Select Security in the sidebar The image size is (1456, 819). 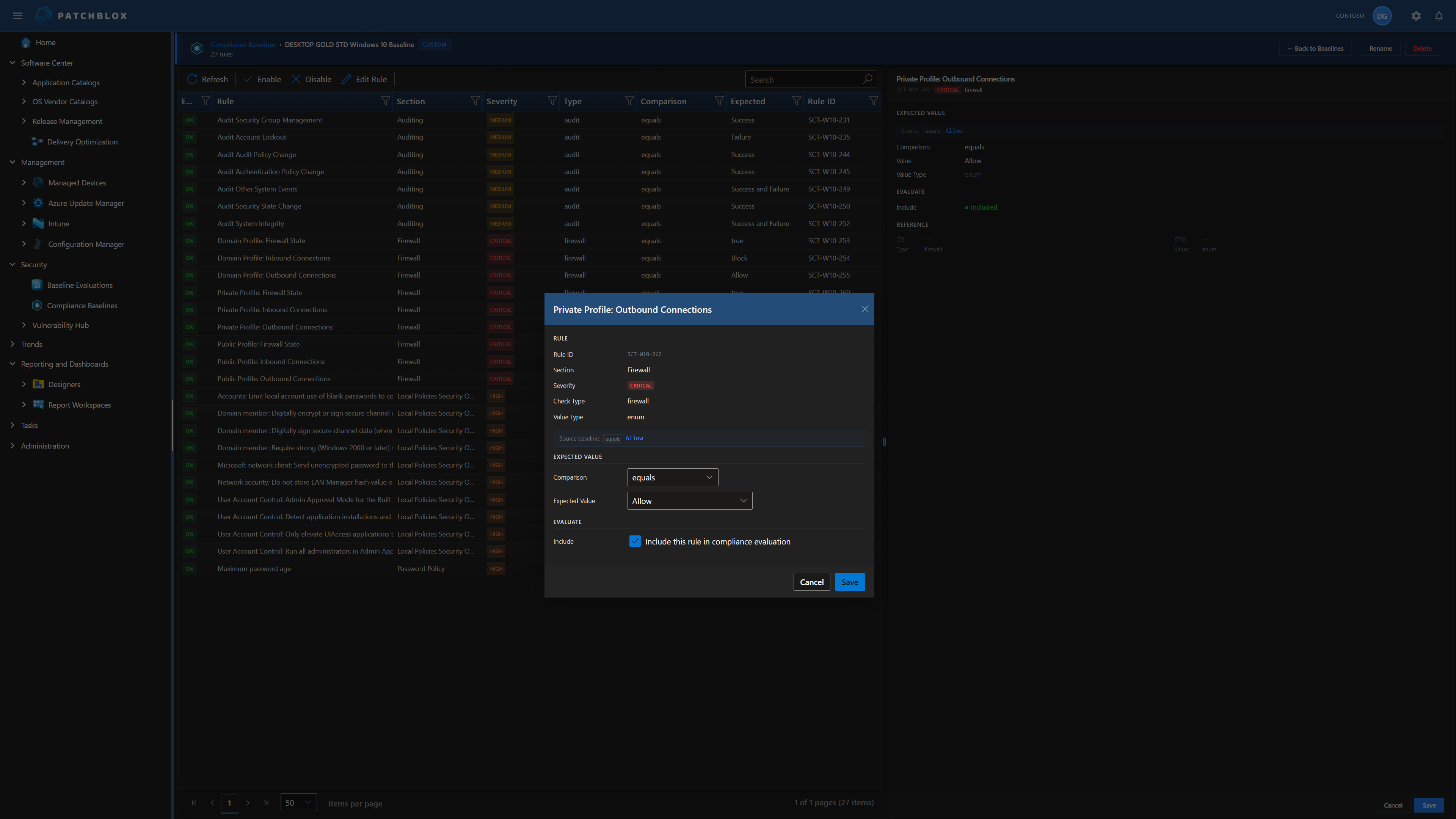click(x=34, y=265)
